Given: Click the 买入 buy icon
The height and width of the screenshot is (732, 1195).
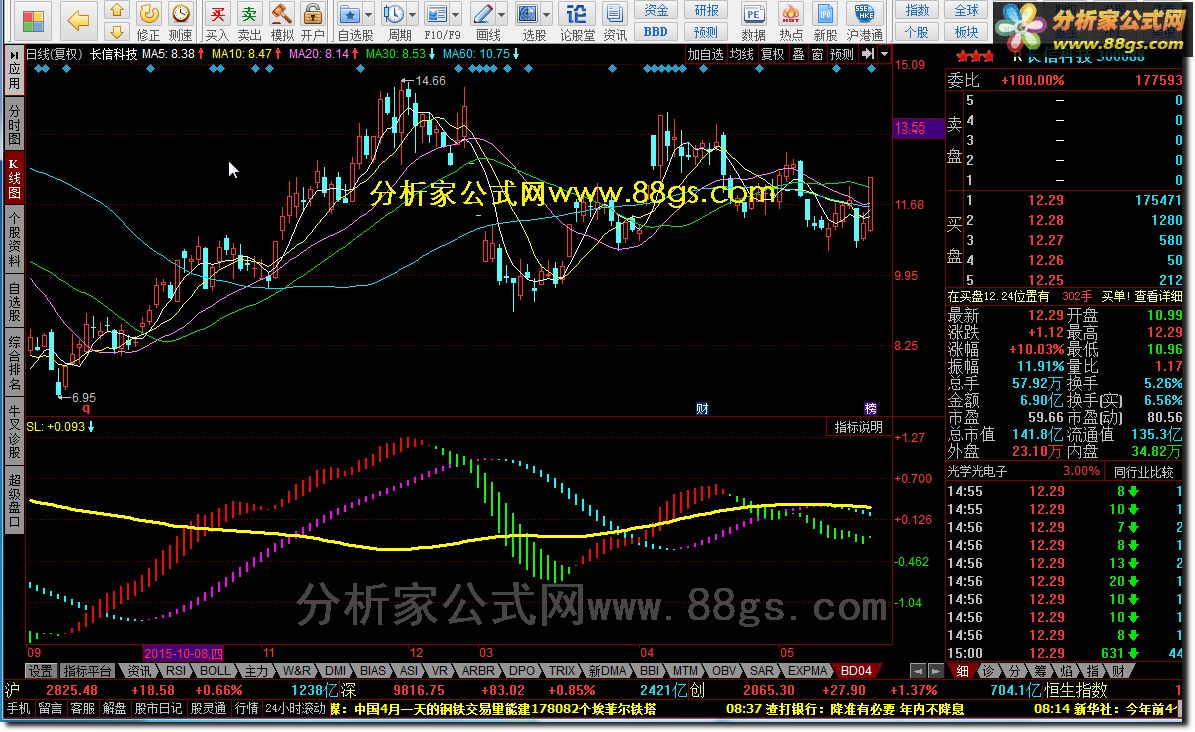Looking at the screenshot, I should coord(217,14).
